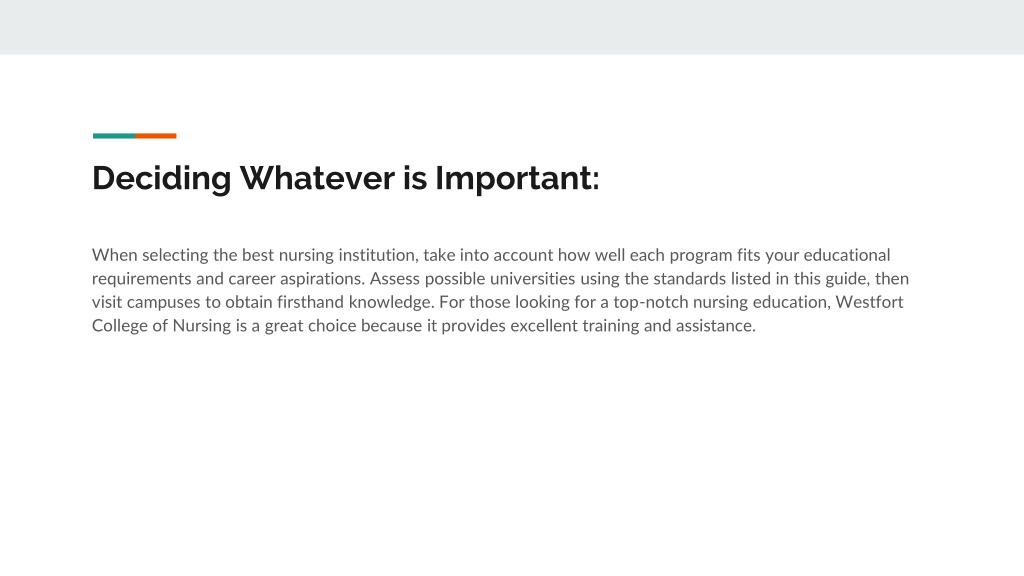Click the gray header band at top
Image resolution: width=1024 pixels, height=576 pixels.
click(x=512, y=27)
